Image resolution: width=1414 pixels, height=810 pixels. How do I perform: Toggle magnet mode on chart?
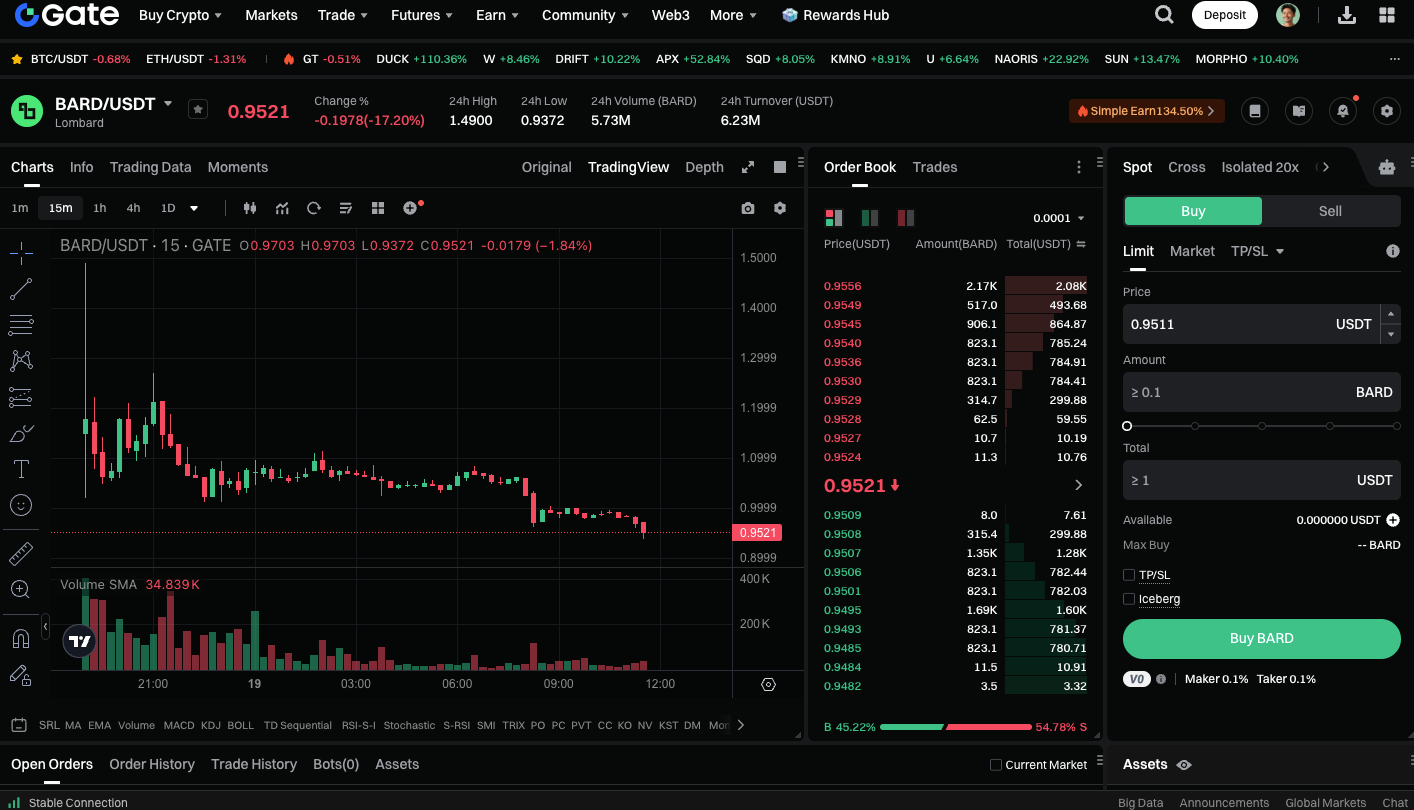21,638
